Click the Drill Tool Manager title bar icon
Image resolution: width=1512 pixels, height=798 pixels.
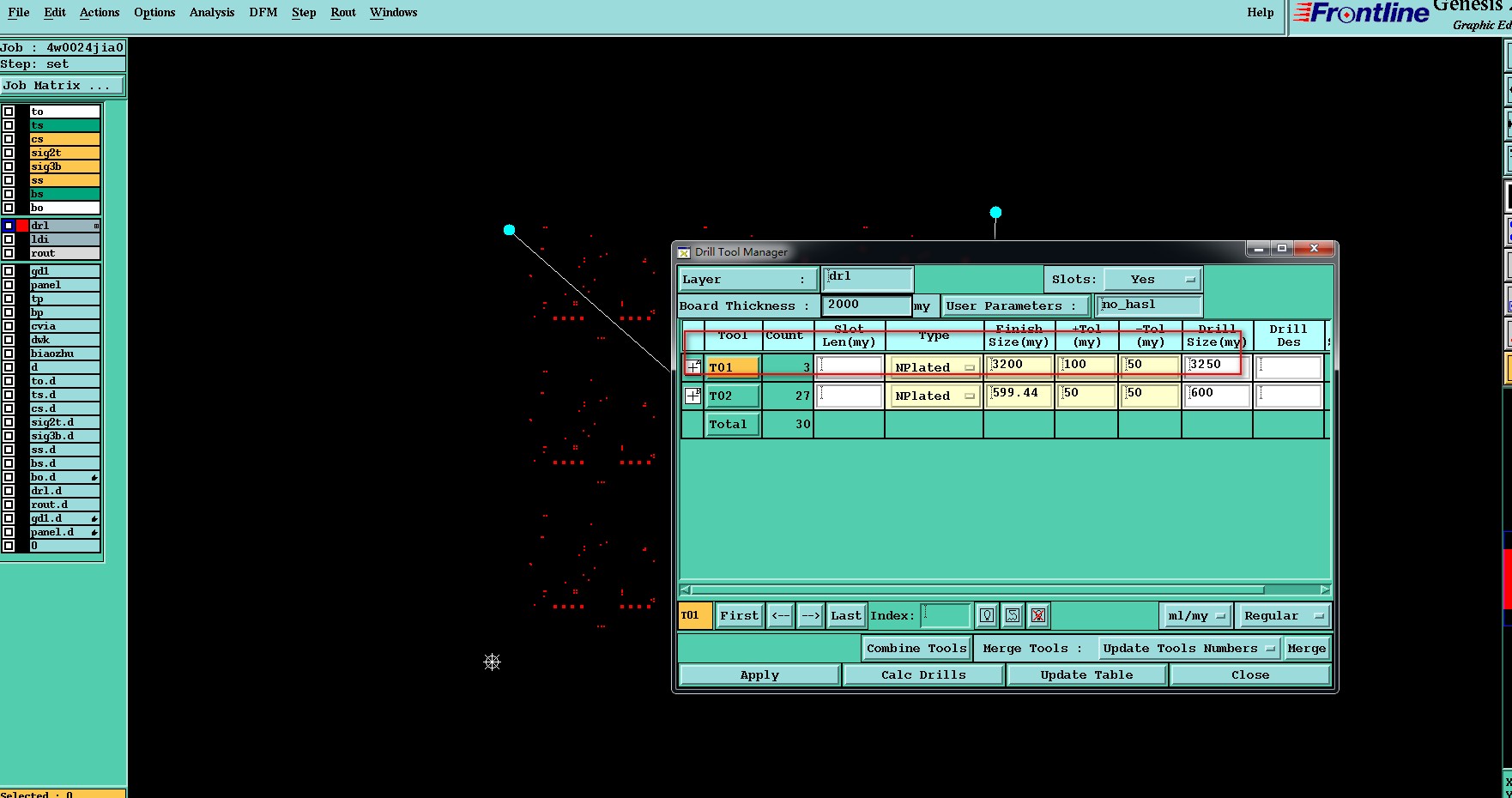[x=684, y=252]
